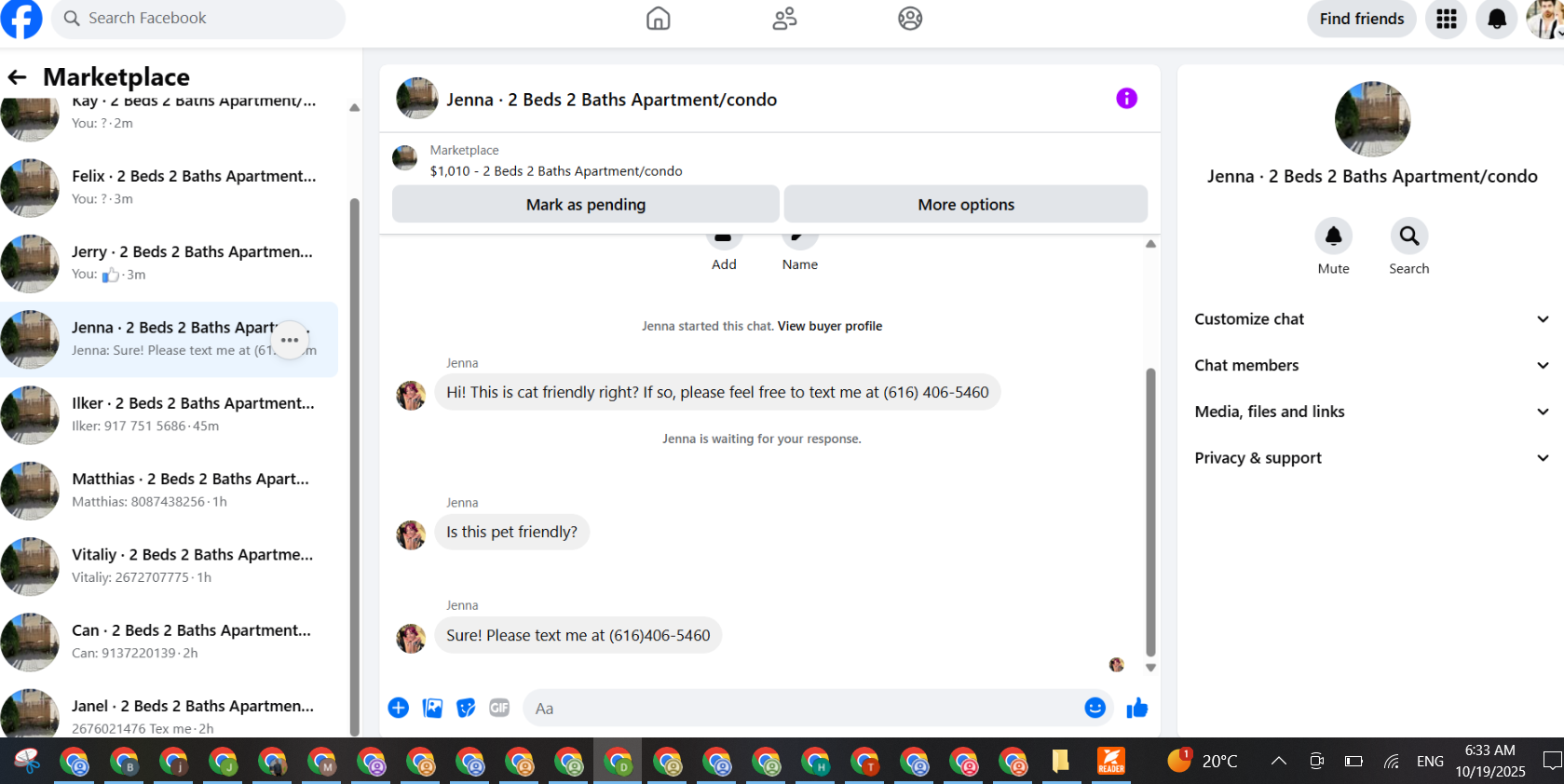Screen dimensions: 1564x784
Task: Expand Customize chat section
Action: point(1371,319)
